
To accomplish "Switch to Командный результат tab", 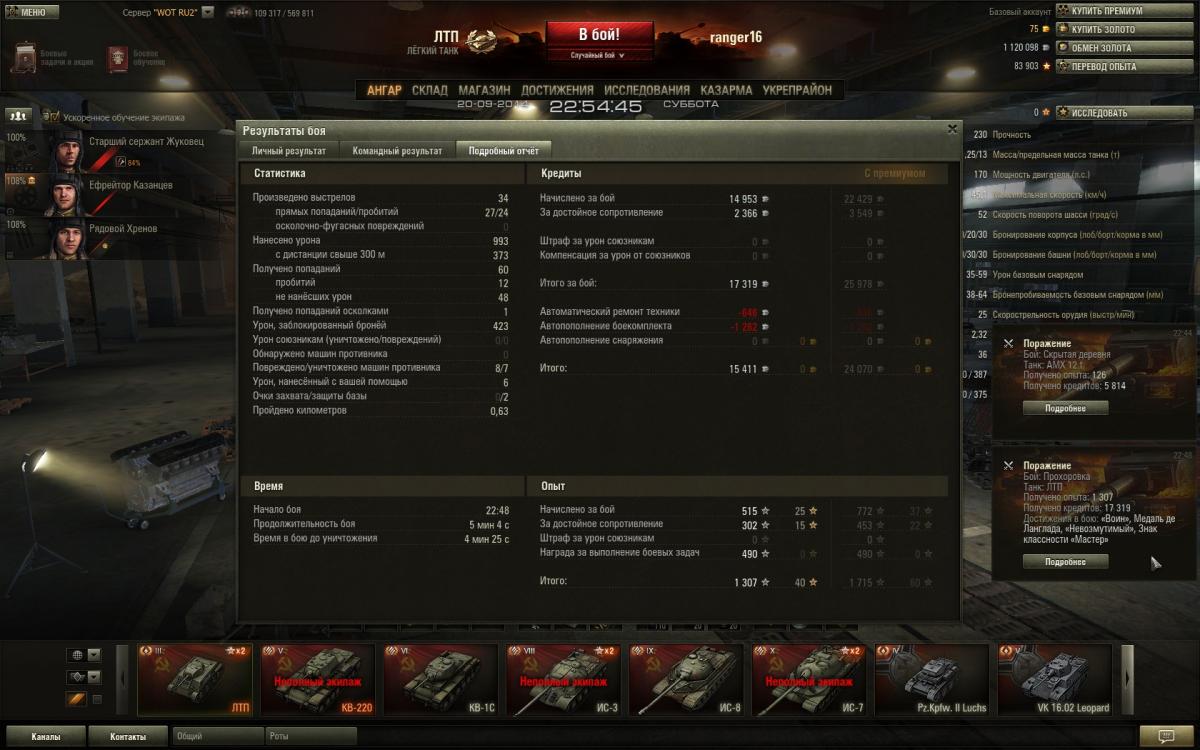I will 397,151.
